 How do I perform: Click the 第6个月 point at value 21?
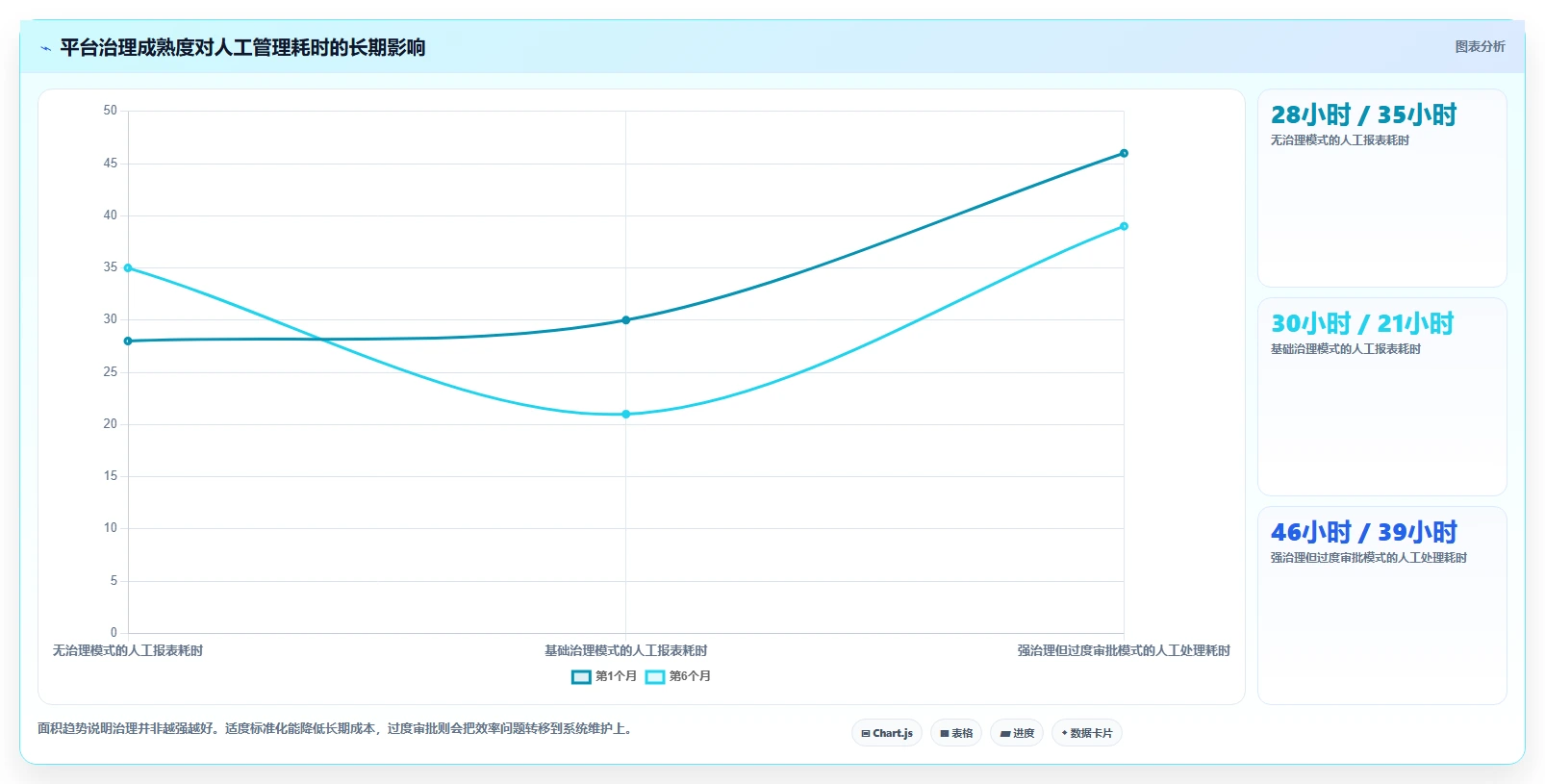point(626,414)
